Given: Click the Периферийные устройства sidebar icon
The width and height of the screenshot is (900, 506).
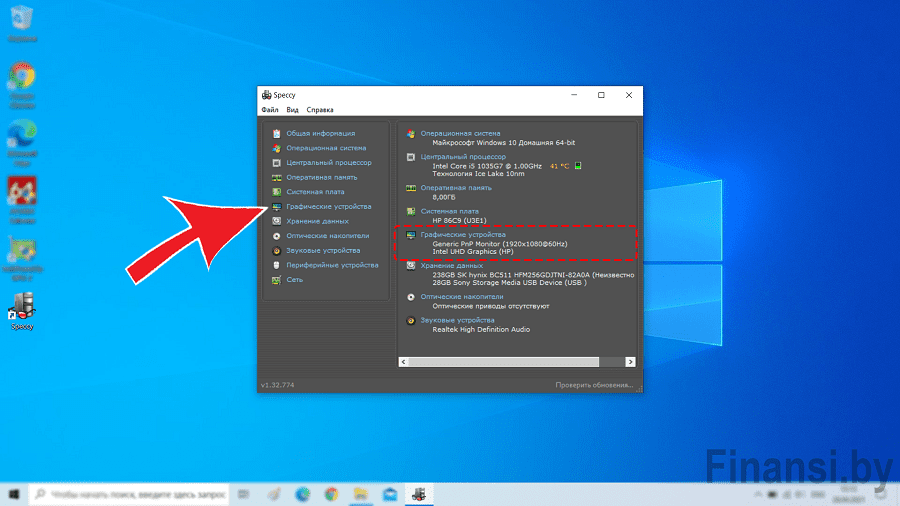Looking at the screenshot, I should tap(277, 265).
